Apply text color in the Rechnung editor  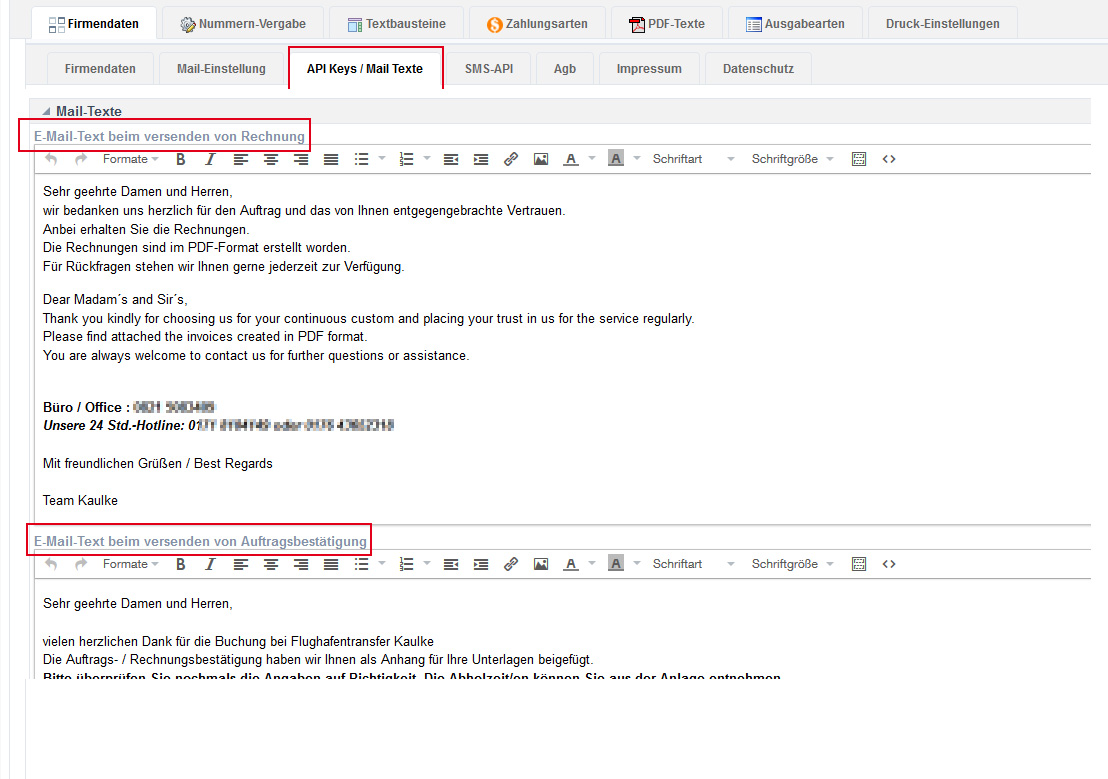pos(571,159)
